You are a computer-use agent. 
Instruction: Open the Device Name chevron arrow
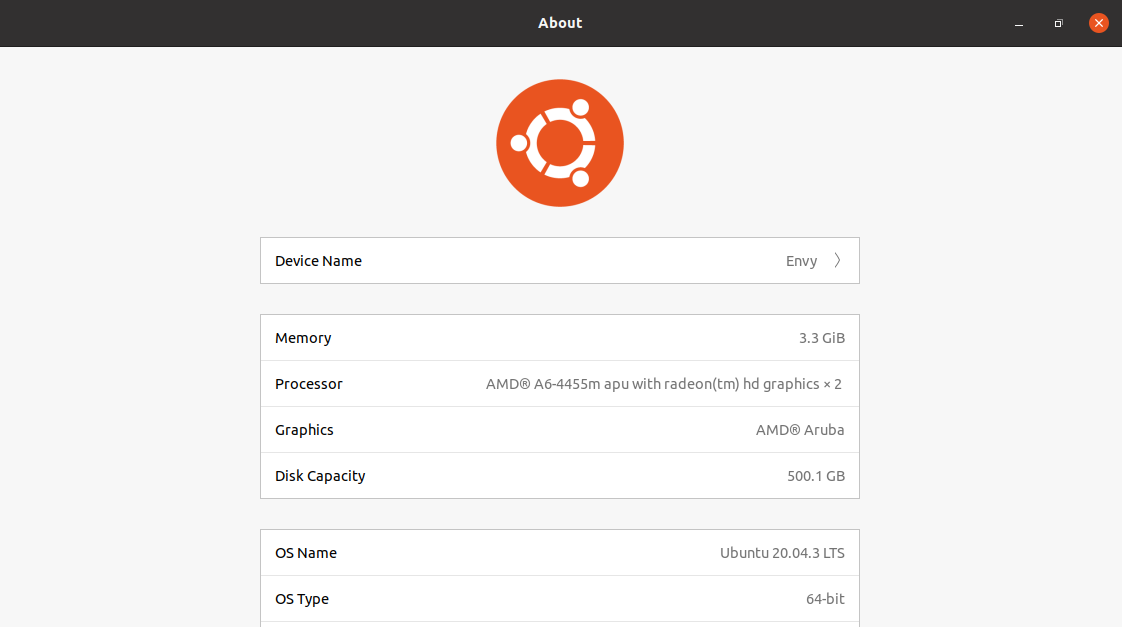(x=837, y=261)
